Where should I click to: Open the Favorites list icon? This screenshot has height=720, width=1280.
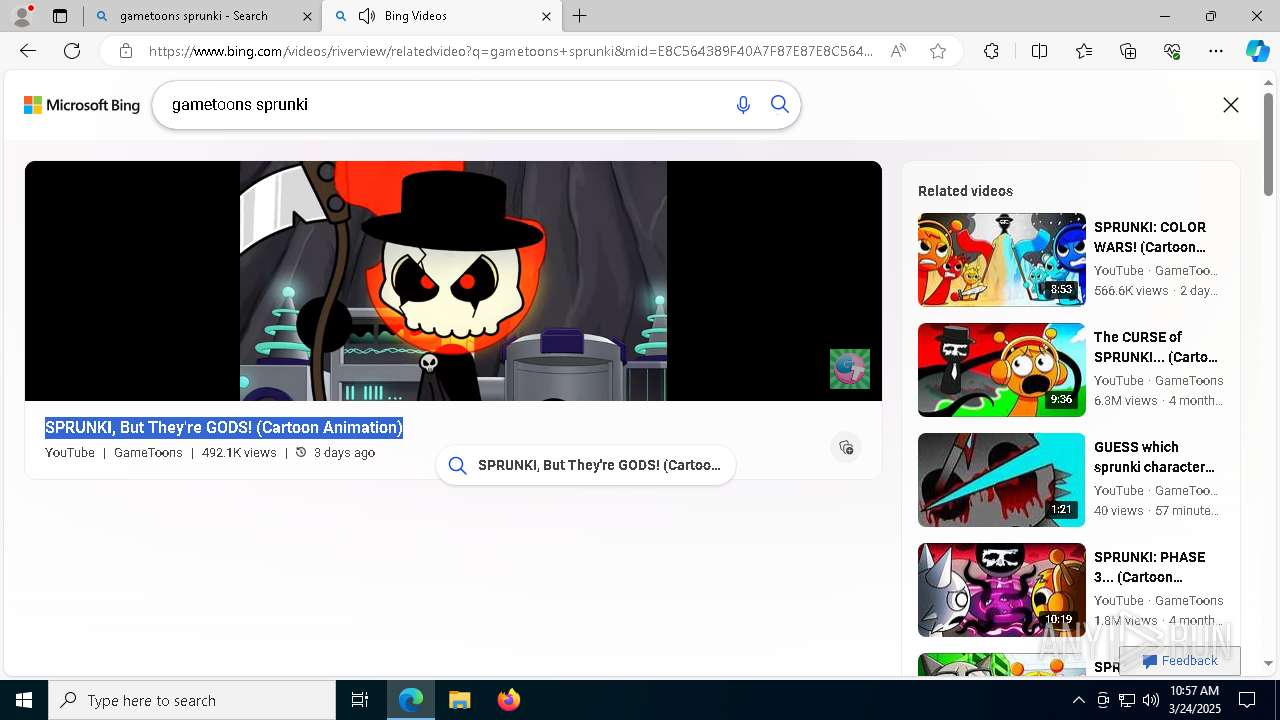click(x=1084, y=51)
